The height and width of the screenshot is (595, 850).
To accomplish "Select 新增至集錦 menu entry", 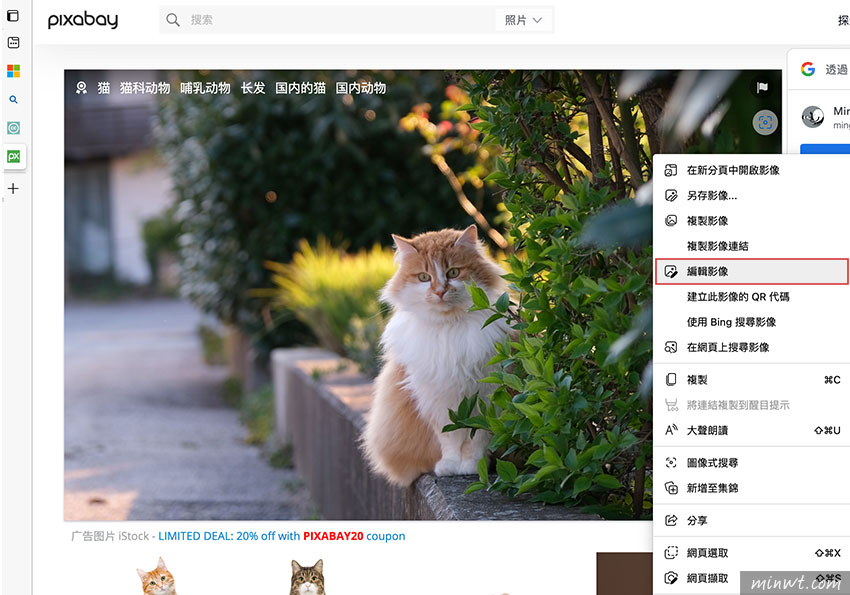I will pyautogui.click(x=751, y=488).
